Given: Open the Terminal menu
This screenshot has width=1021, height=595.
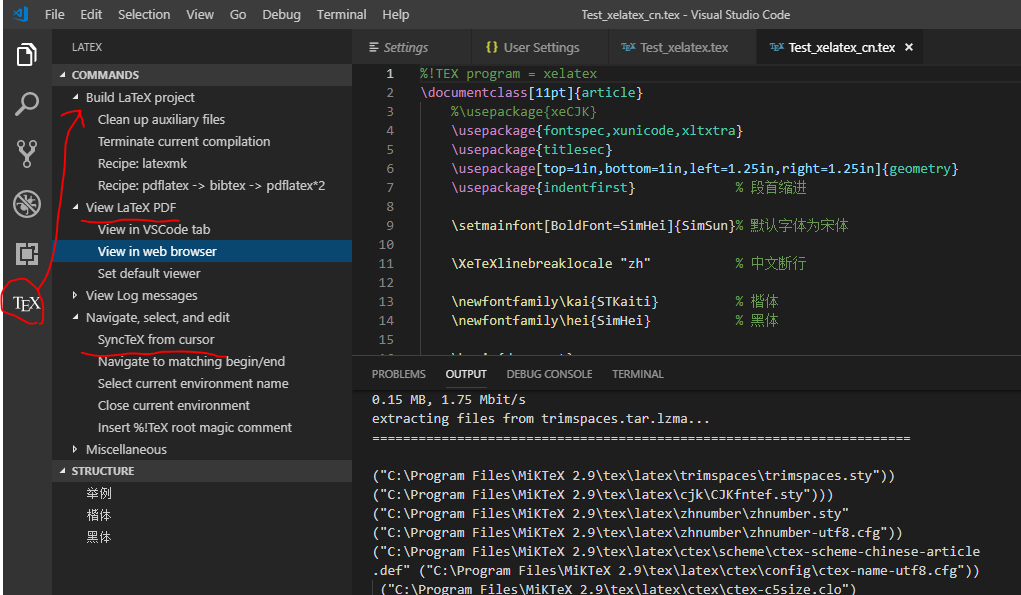Looking at the screenshot, I should 341,14.
